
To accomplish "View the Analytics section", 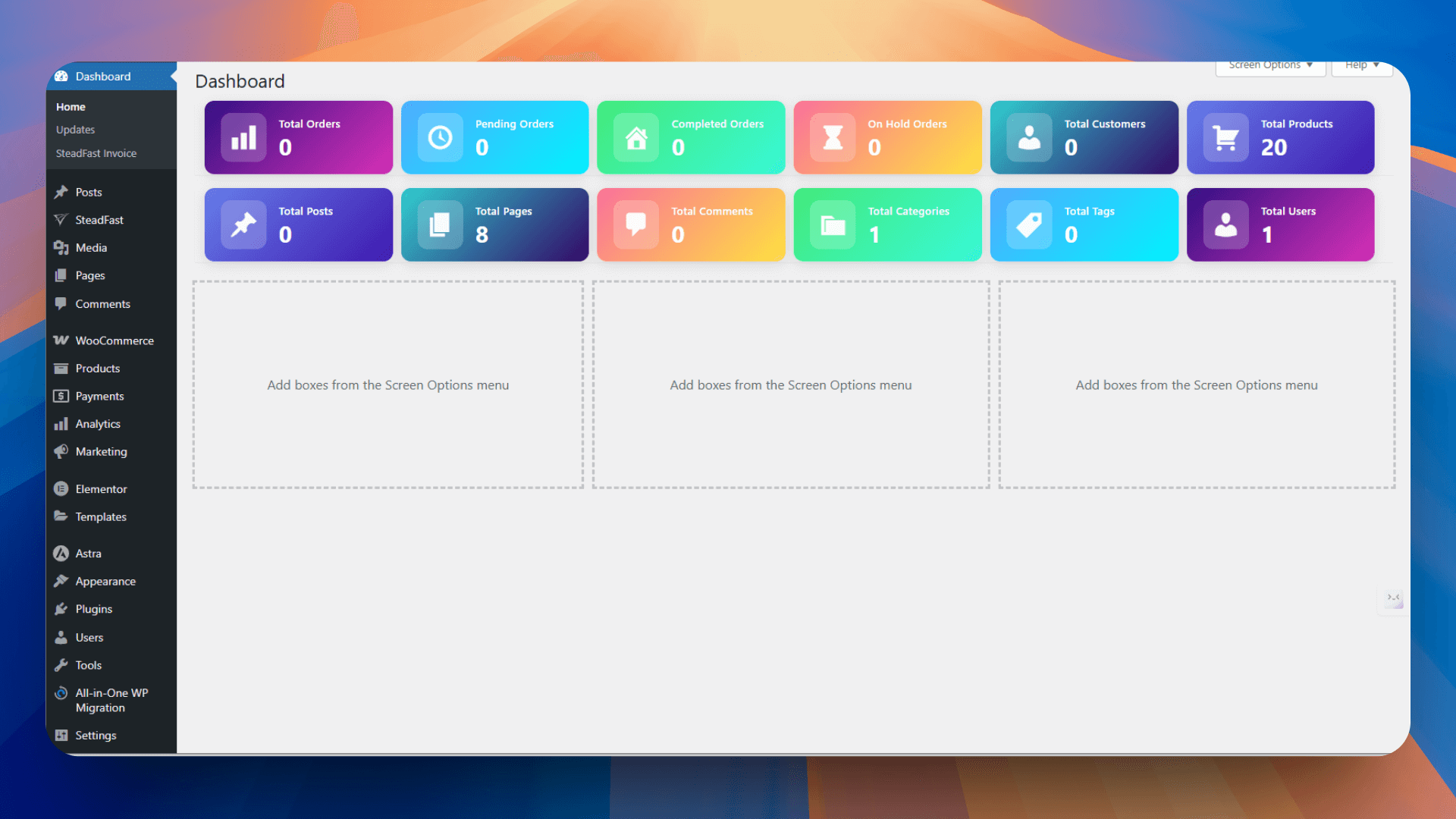I will (97, 423).
